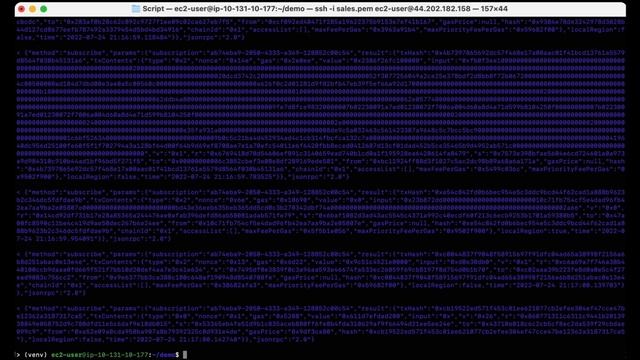Click the red close window button
Image resolution: width=640 pixels, height=360 pixels.
(21, 9)
